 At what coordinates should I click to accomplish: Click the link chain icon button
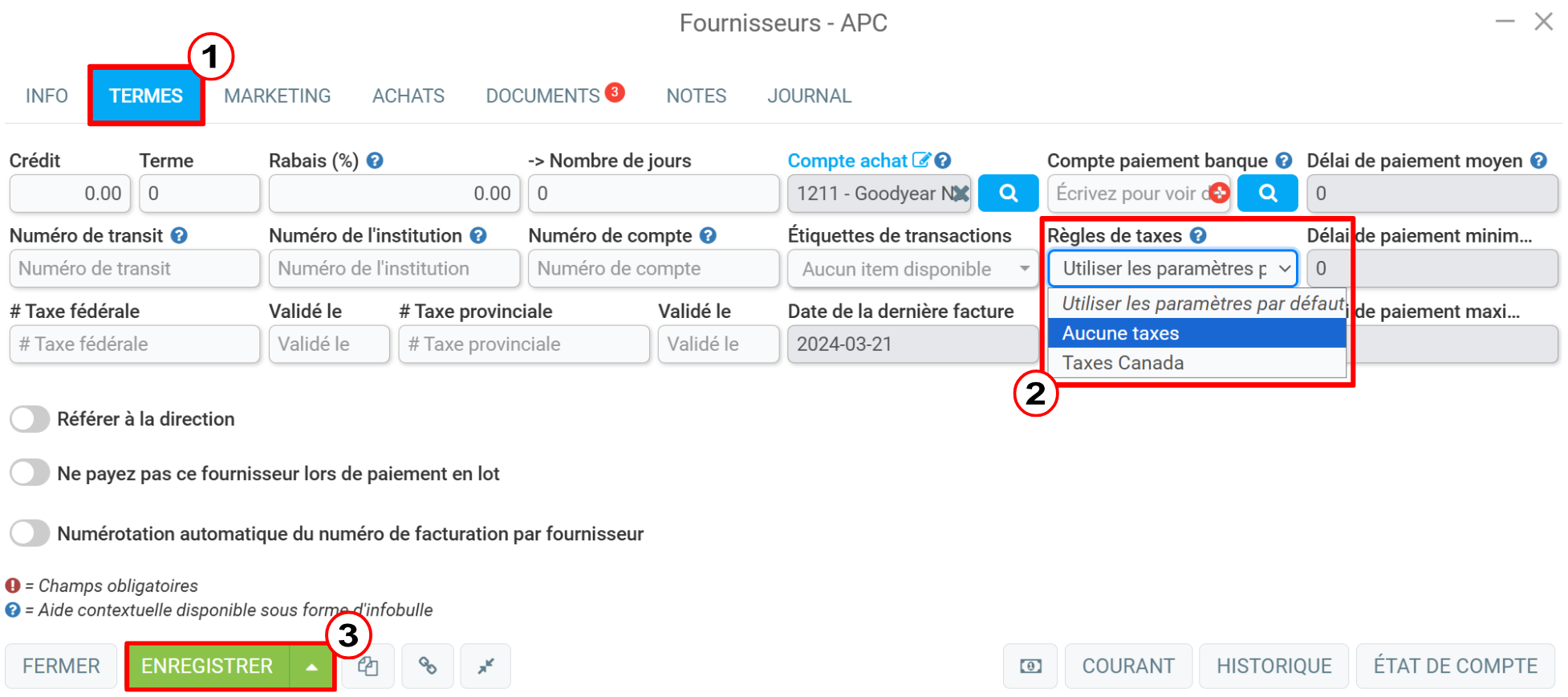coord(428,666)
